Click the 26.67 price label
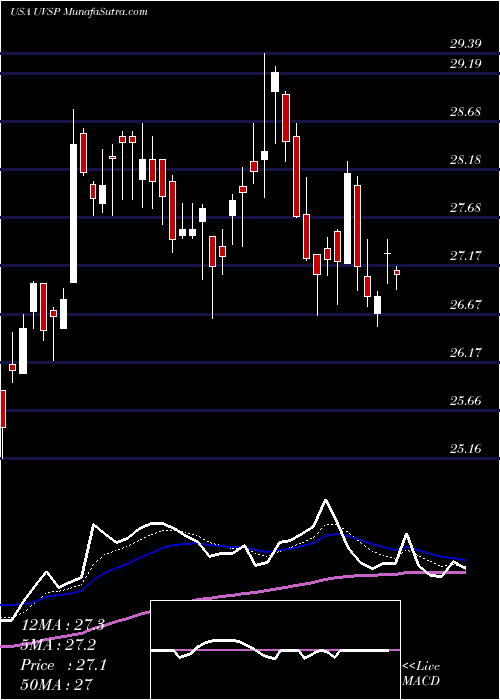 coord(466,304)
